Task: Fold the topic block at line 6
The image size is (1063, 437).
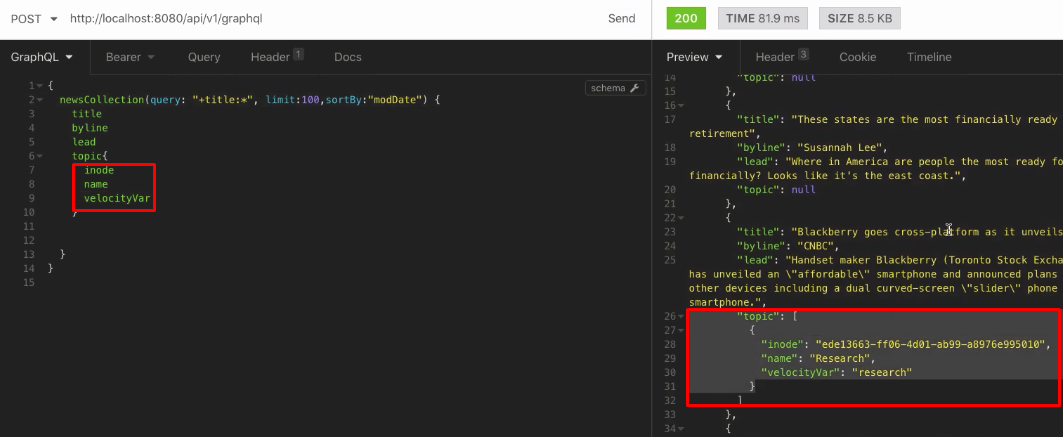Action: (x=39, y=156)
